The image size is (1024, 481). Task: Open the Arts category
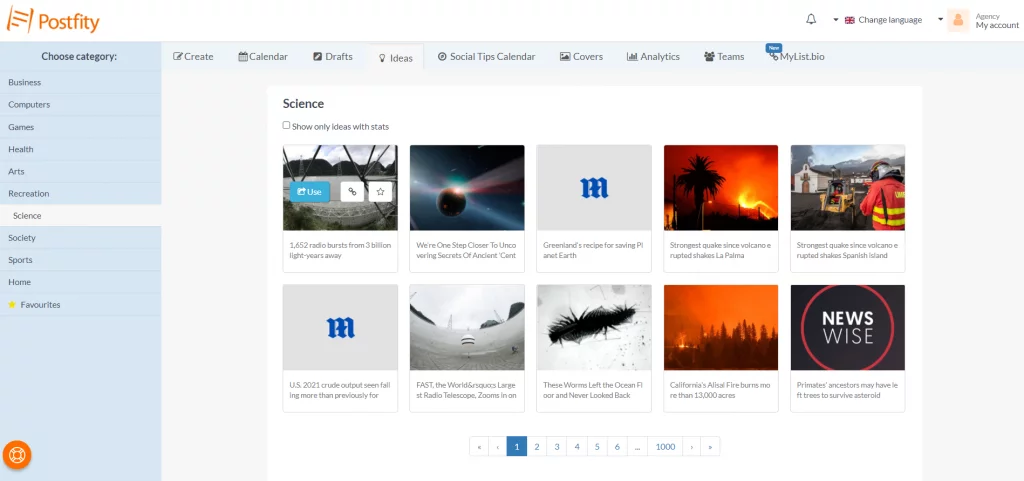80,171
